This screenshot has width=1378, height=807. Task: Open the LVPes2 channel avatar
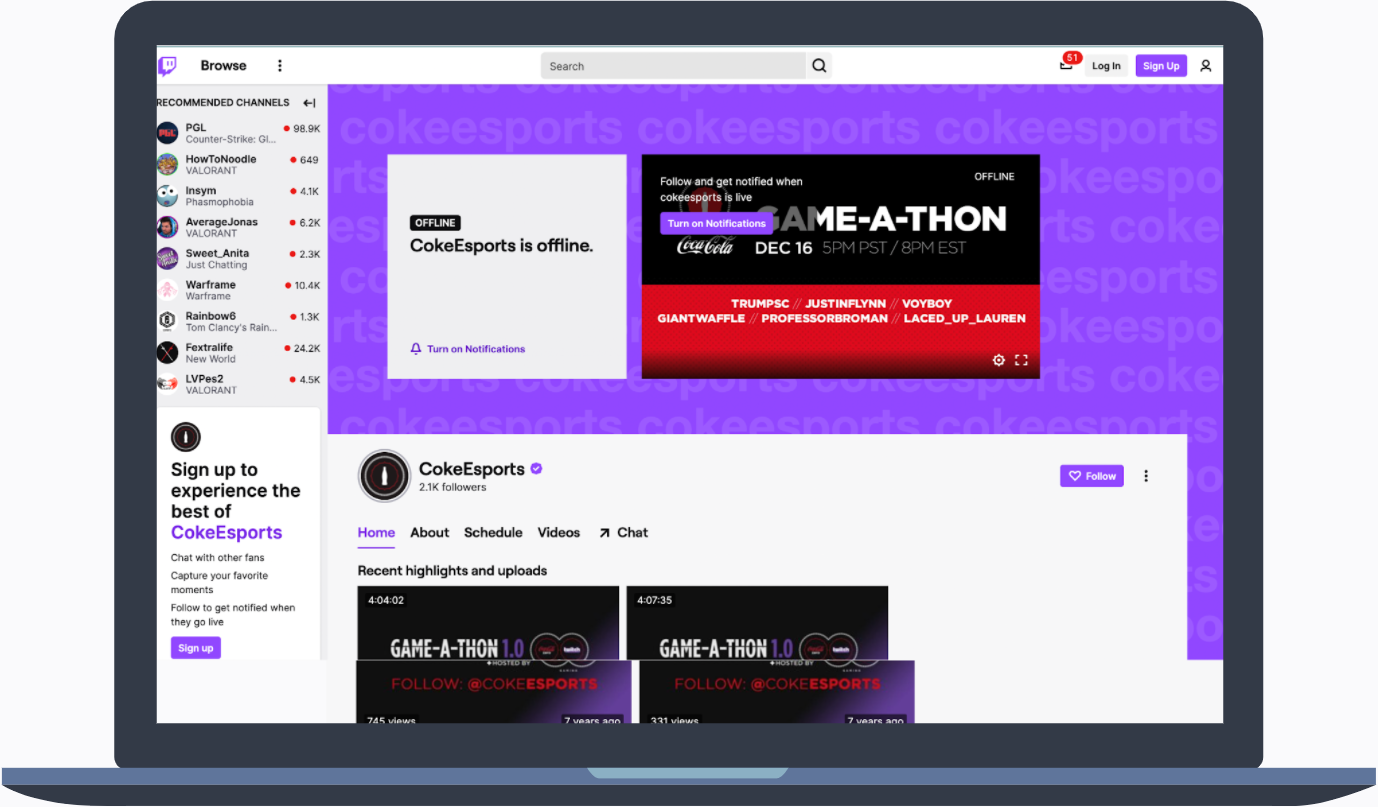(167, 384)
